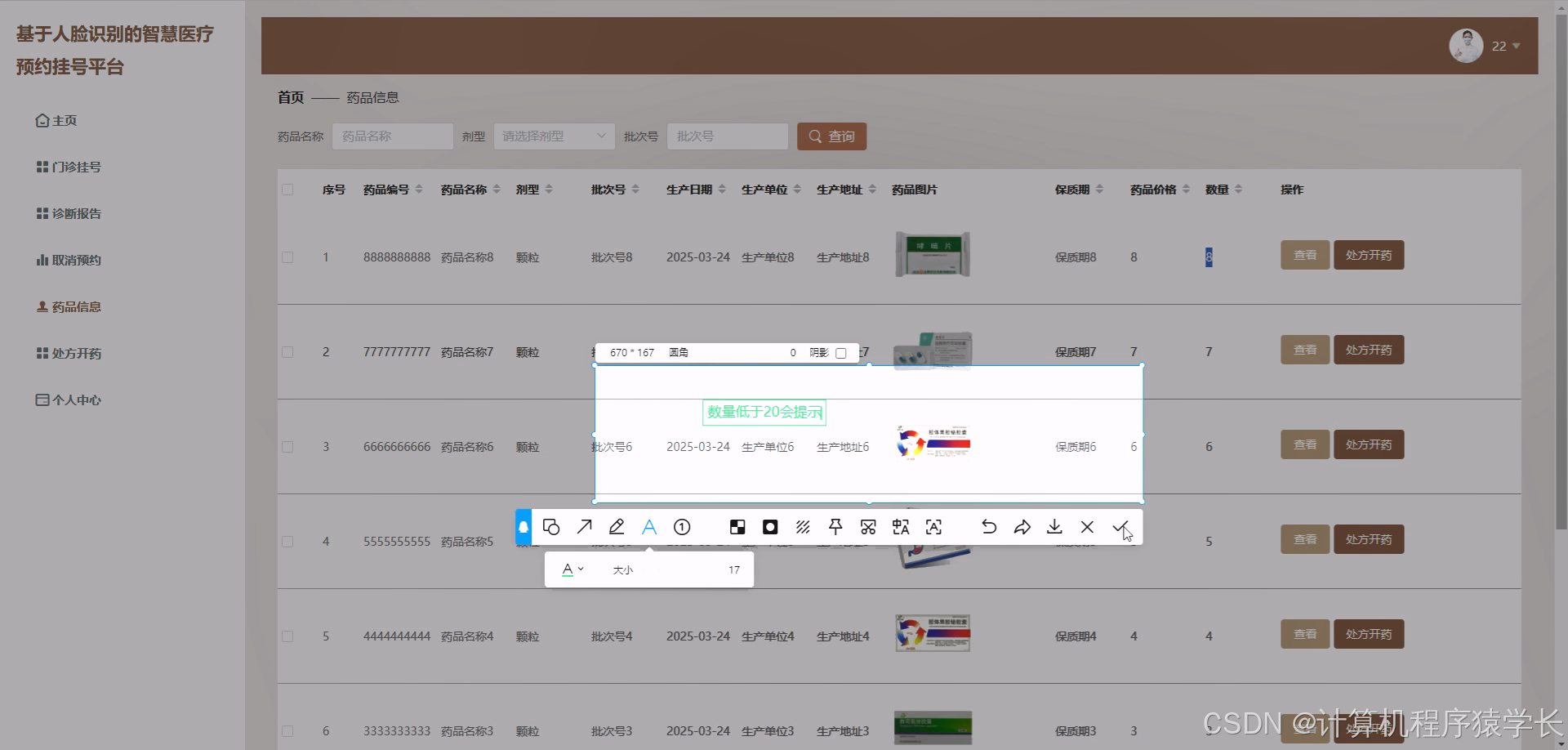Toggle the select-all checkbox in table header
The height and width of the screenshot is (750, 1568).
pyautogui.click(x=287, y=190)
